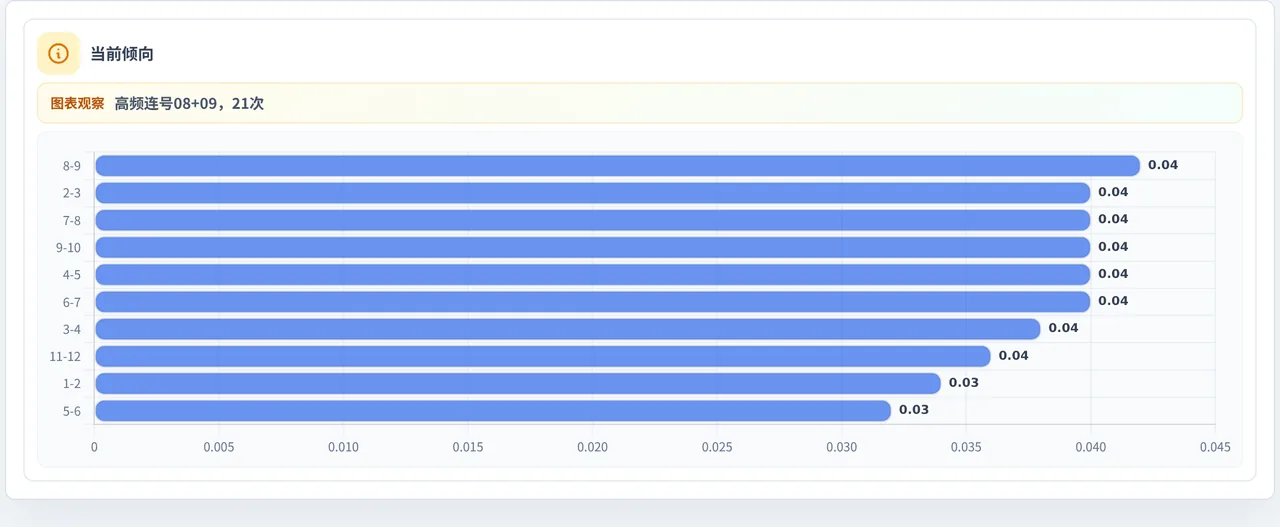Viewport: 1280px width, 527px height.
Task: Click the 2-3 horizontal bar
Action: [592, 192]
